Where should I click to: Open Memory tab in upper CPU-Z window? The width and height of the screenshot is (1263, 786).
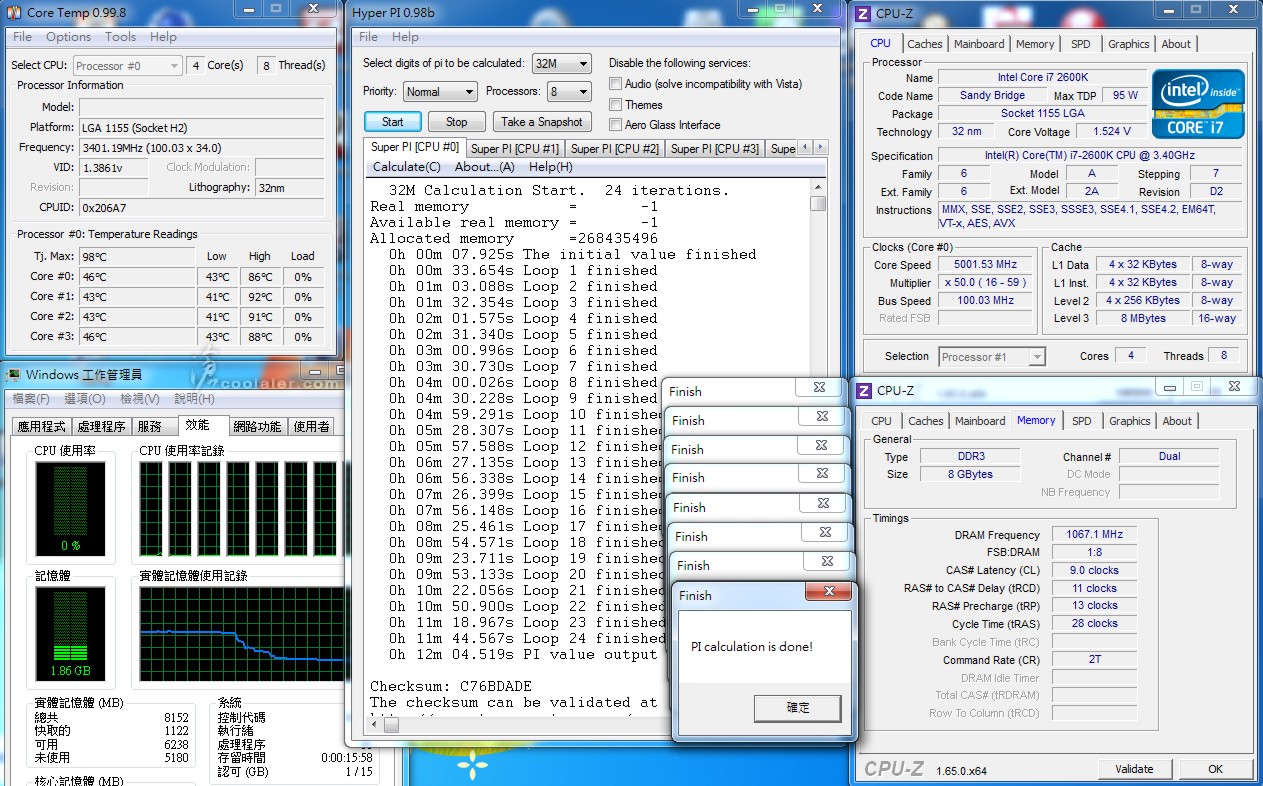tap(1035, 44)
